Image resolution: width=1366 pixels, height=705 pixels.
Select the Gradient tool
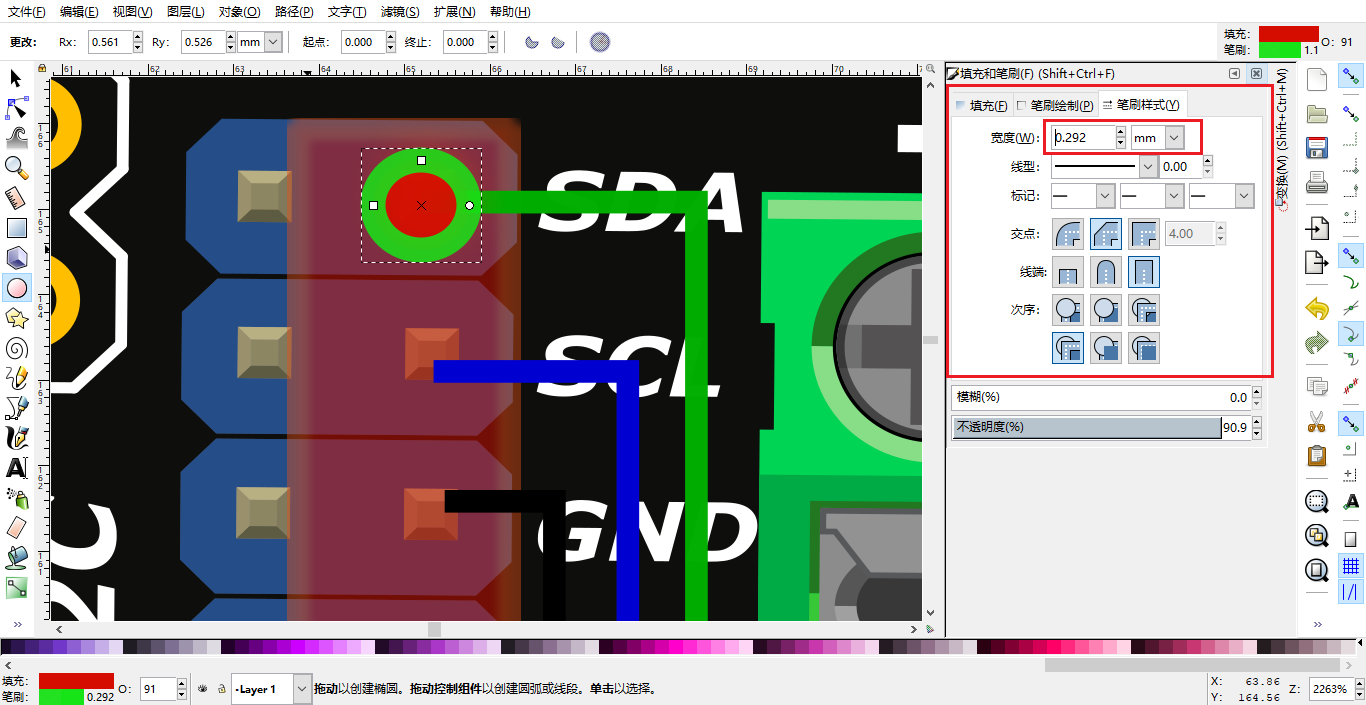16,587
